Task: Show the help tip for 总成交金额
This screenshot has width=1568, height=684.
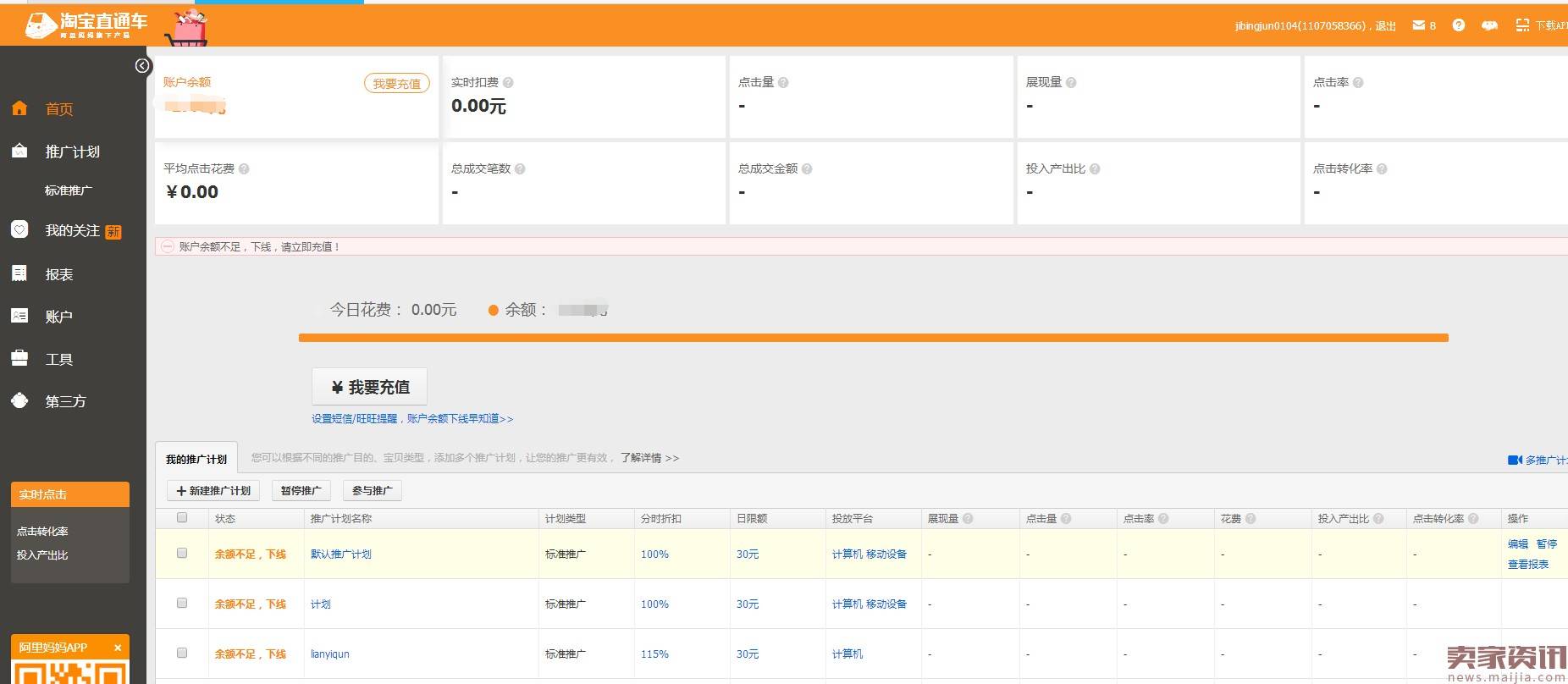Action: tap(807, 168)
